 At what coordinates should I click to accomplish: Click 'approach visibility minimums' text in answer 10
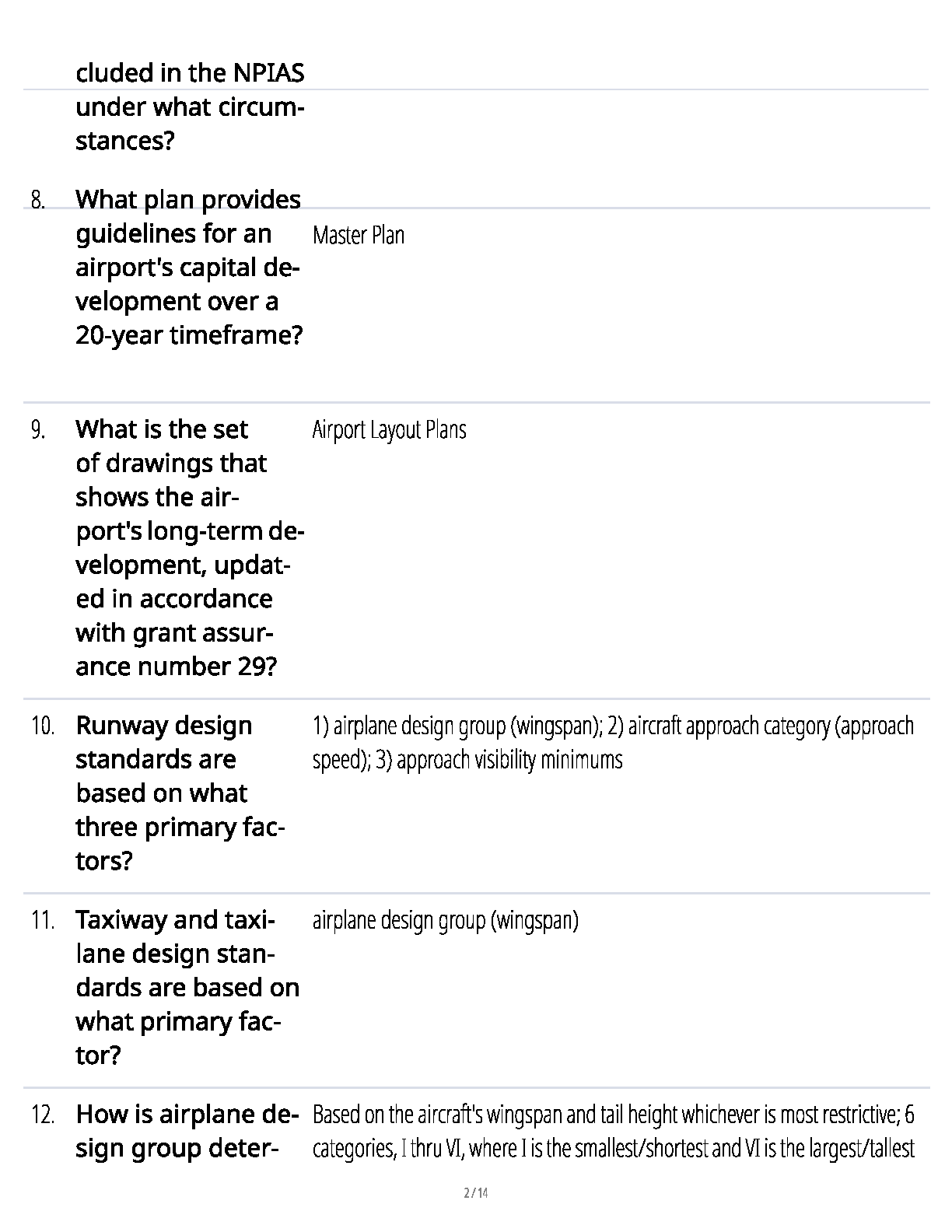click(x=509, y=759)
